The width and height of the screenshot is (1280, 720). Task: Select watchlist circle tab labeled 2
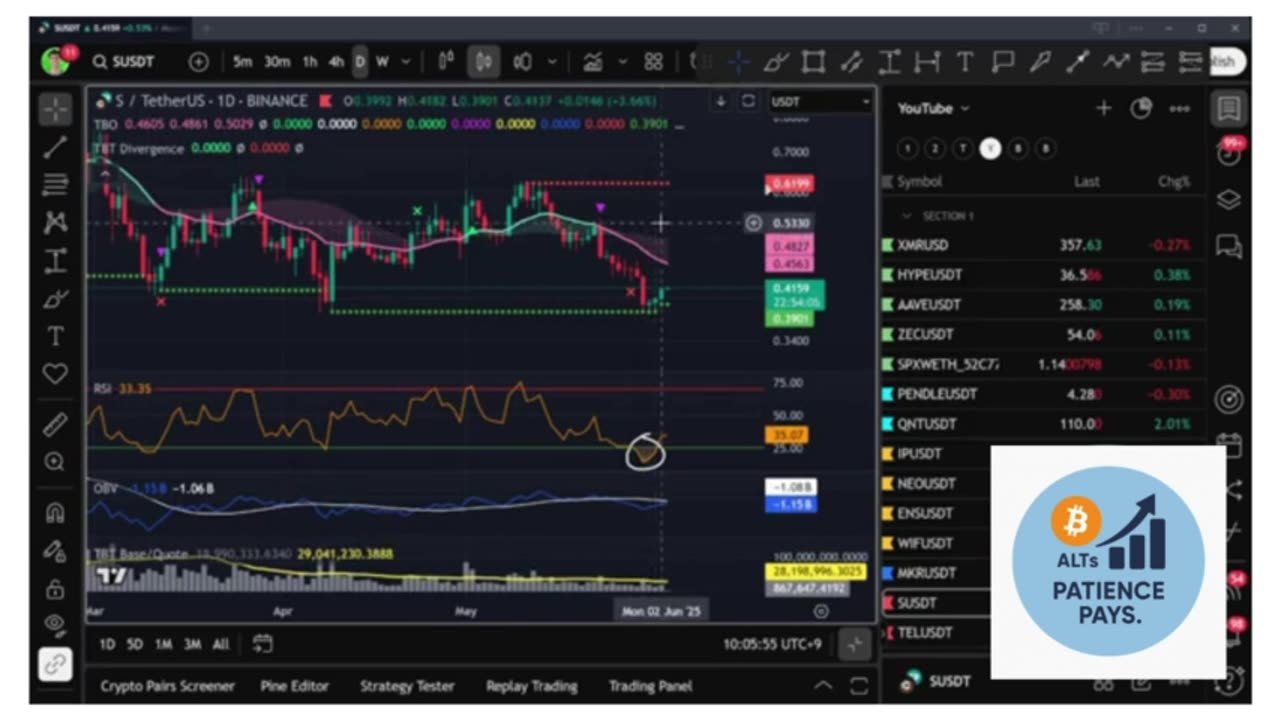pos(934,148)
